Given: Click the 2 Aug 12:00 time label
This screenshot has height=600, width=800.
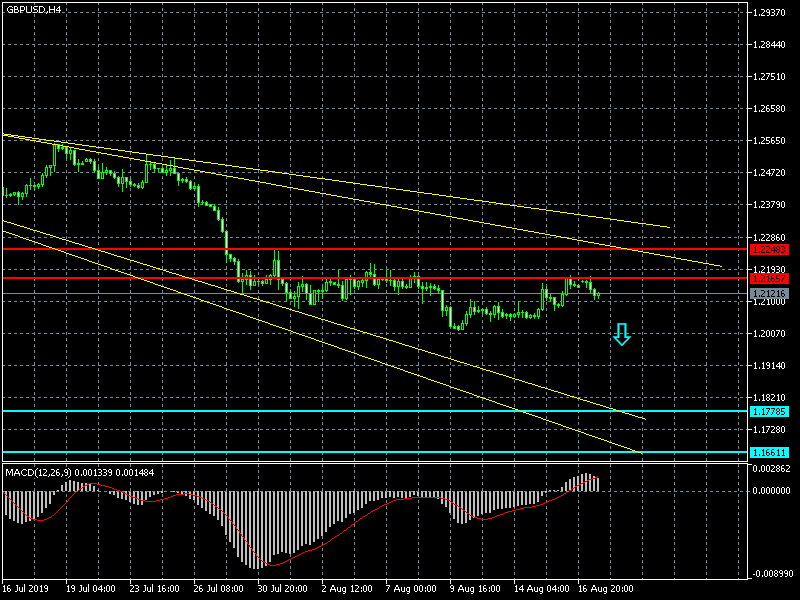Looking at the screenshot, I should [347, 588].
